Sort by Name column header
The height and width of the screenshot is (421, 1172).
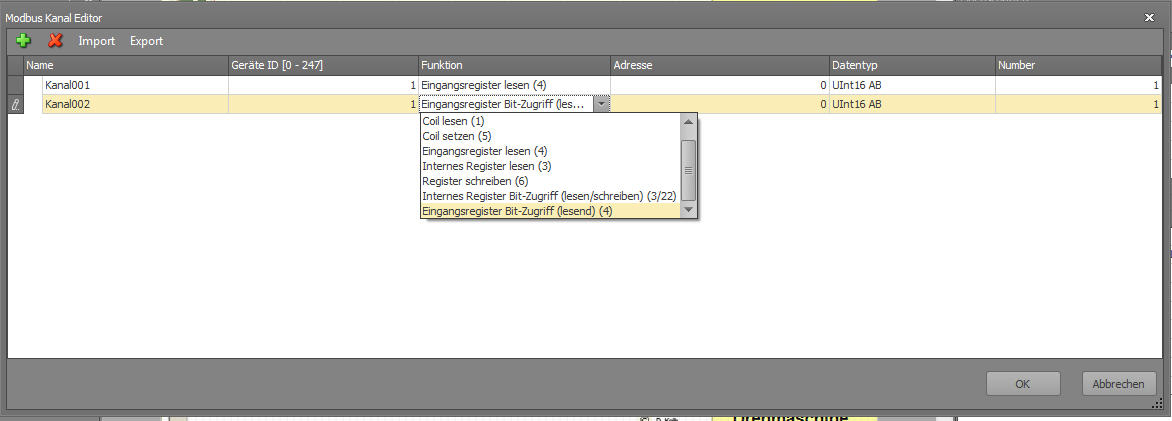point(126,65)
